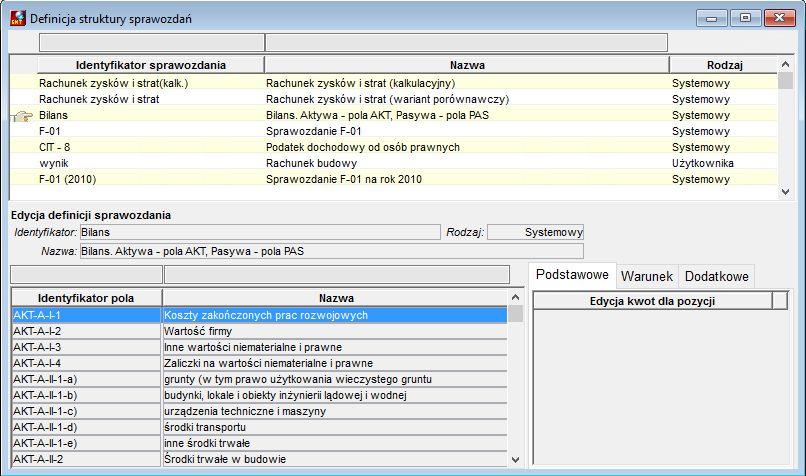The image size is (806, 476).
Task: Select the CIT - 8 report row
Action: click(x=394, y=147)
